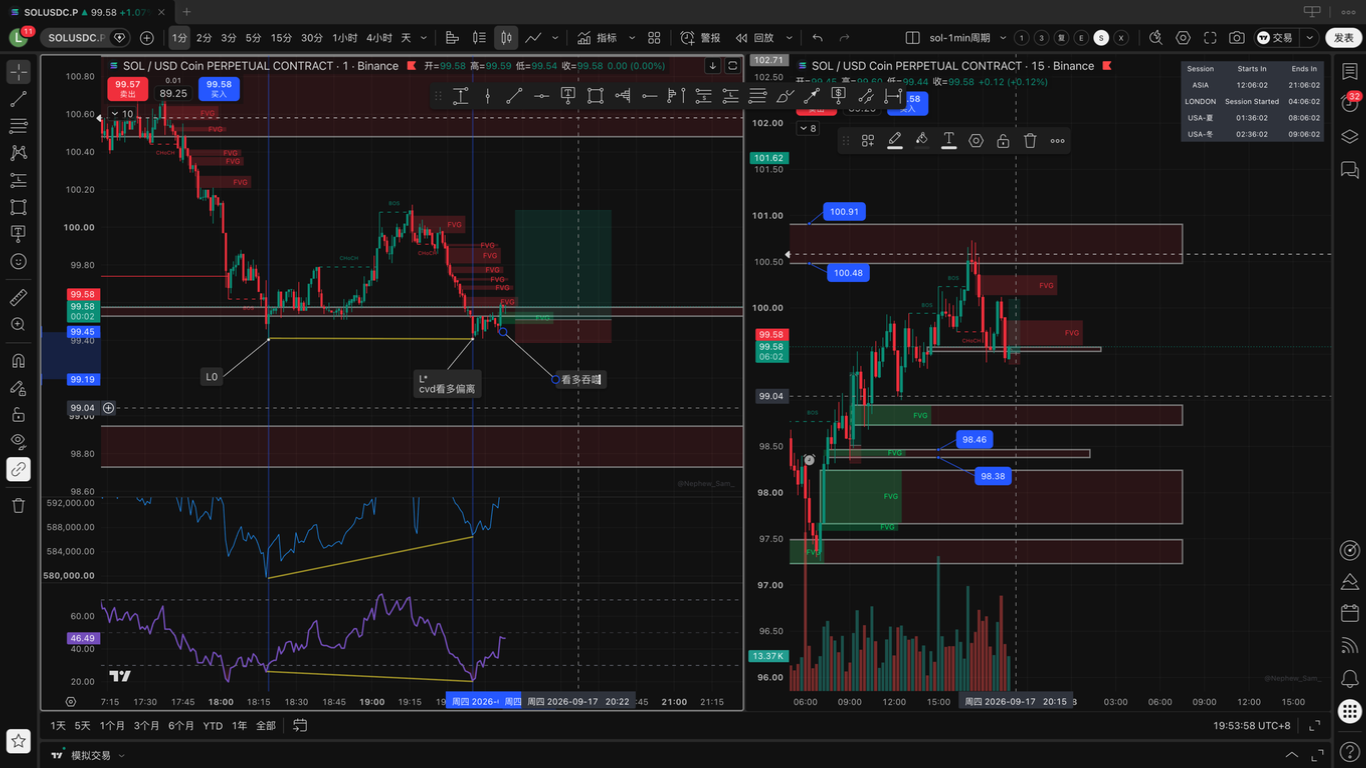Open quick search in the top toolbar
Viewport: 1366px width, 768px height.
click(1156, 38)
